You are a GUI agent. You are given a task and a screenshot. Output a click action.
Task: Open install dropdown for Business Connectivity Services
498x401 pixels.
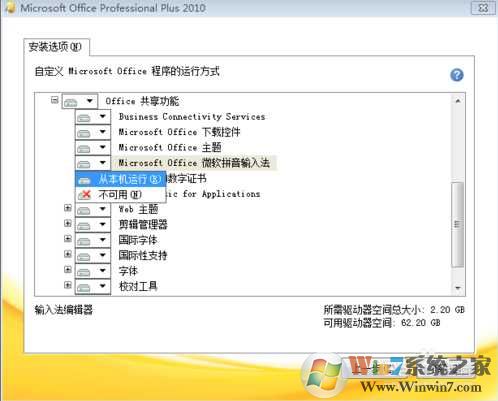(x=93, y=117)
